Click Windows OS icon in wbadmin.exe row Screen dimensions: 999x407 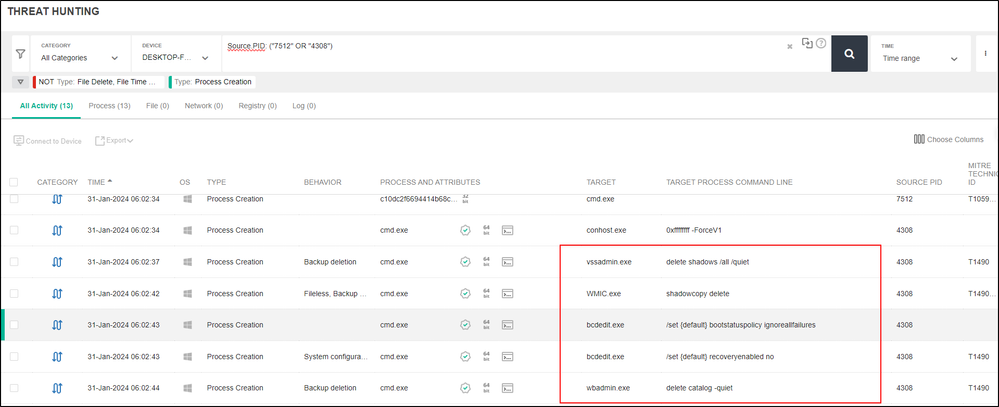click(187, 388)
